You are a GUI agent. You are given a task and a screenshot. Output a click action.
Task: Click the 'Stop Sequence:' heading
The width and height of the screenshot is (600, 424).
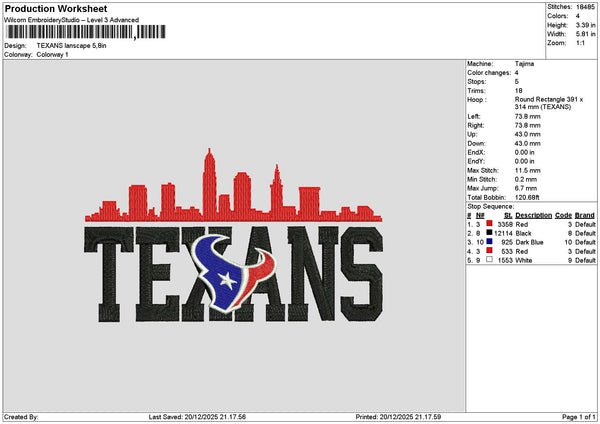(491, 207)
